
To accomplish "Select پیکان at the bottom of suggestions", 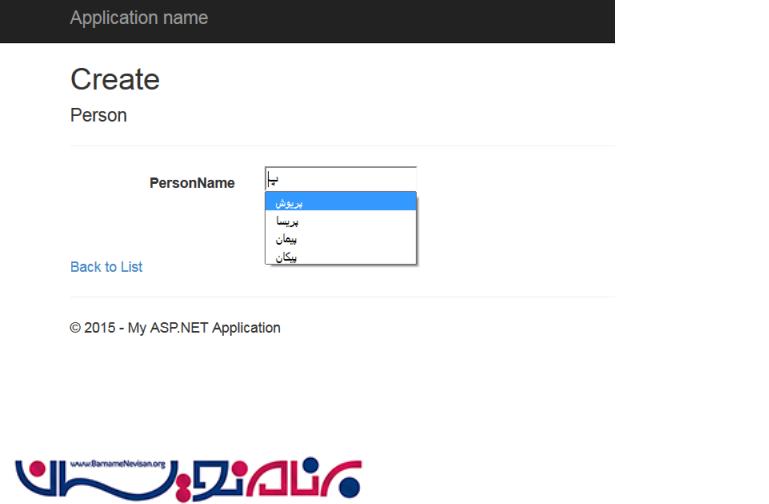I will point(340,256).
